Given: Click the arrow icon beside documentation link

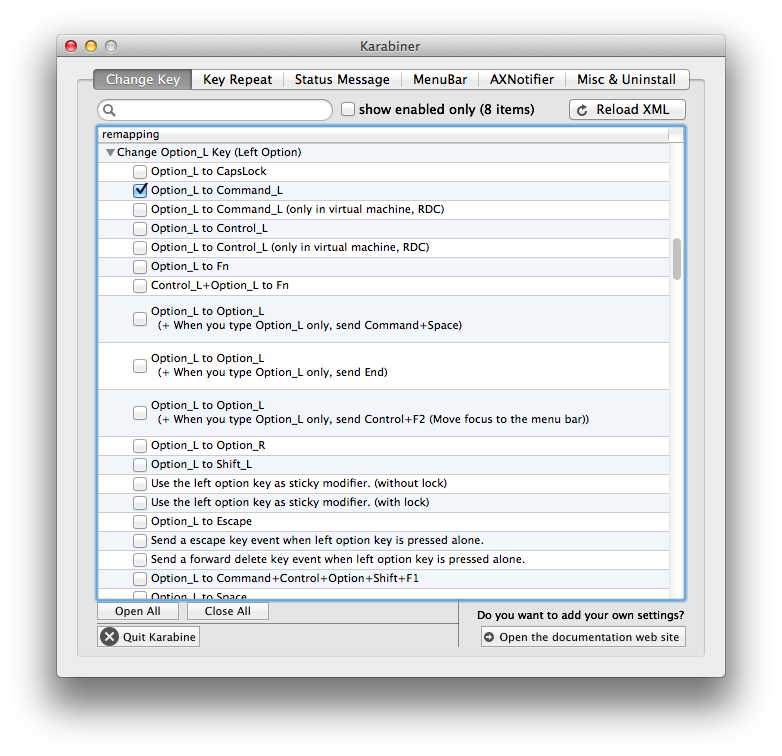Looking at the screenshot, I should (x=489, y=637).
